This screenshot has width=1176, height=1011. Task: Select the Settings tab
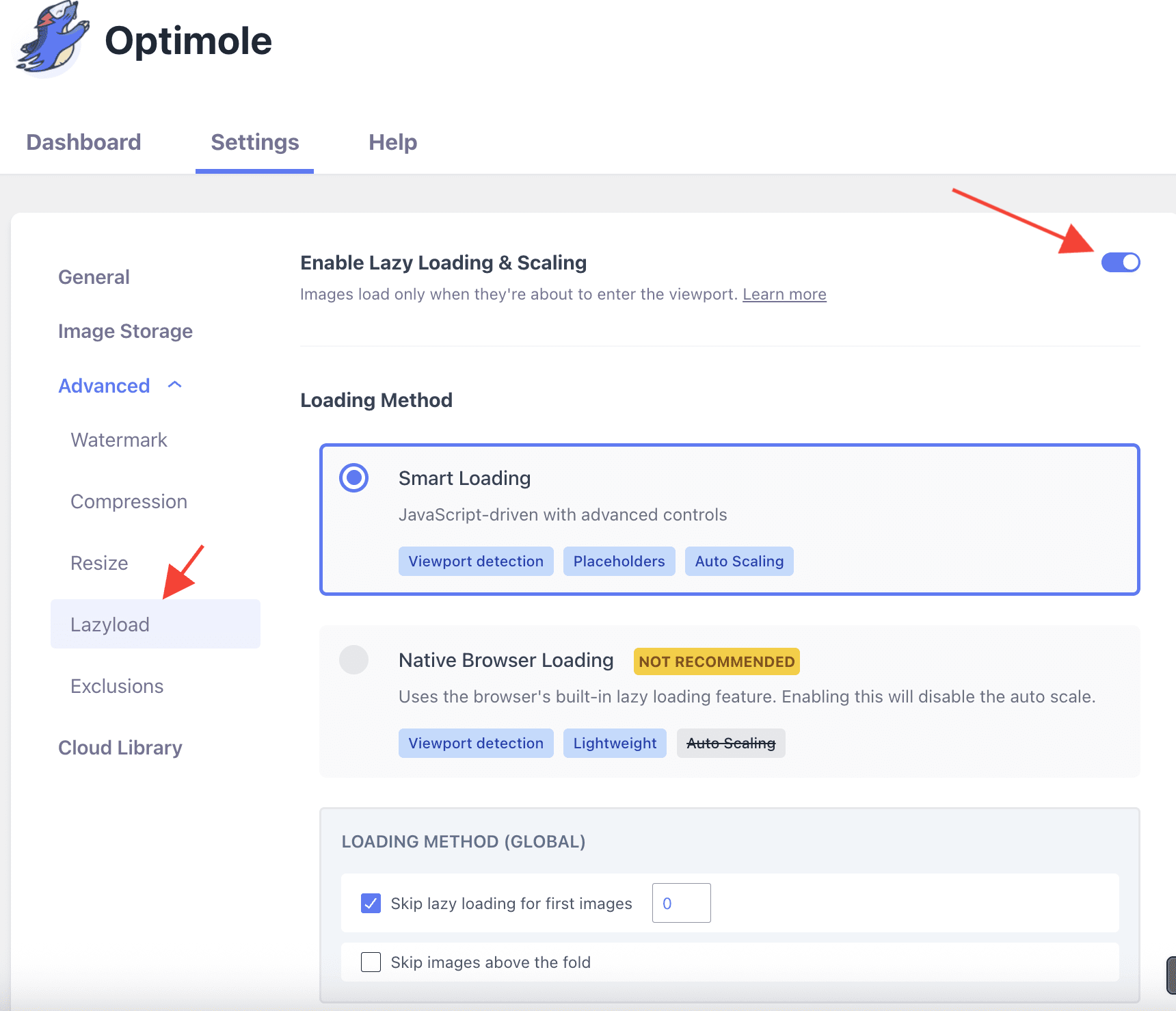pos(254,142)
